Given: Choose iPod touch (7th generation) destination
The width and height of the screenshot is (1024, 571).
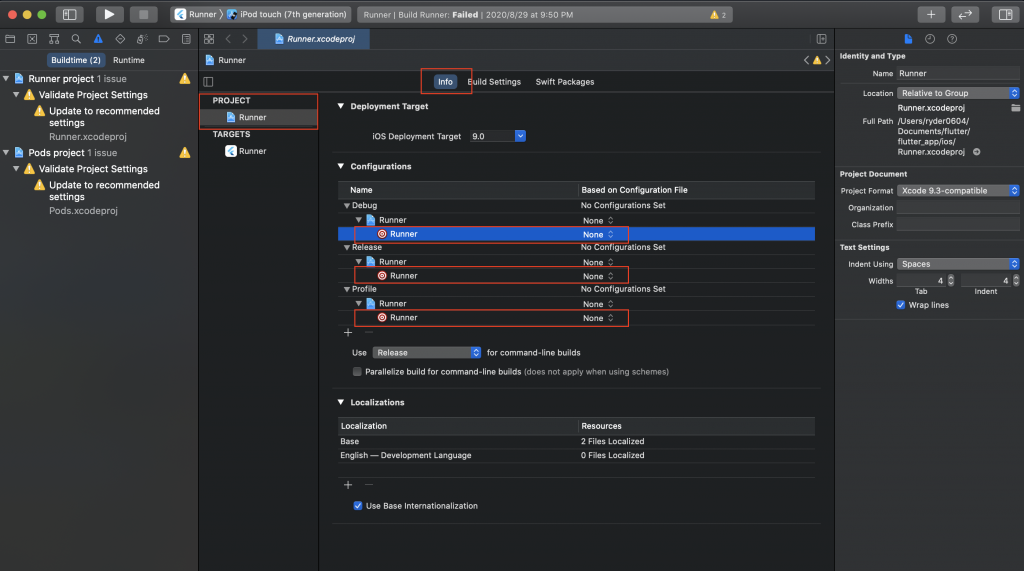Looking at the screenshot, I should click(287, 14).
